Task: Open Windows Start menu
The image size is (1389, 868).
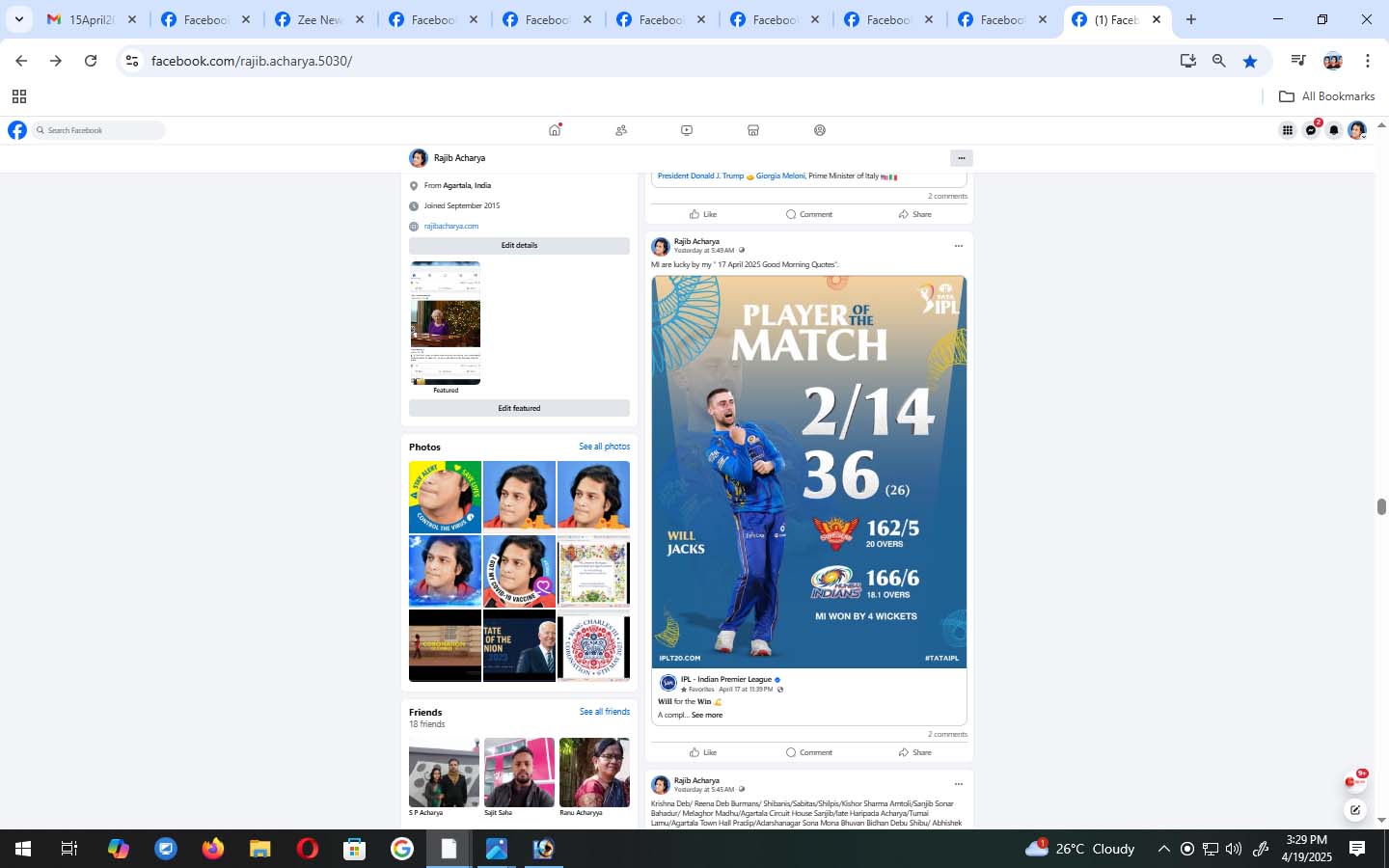Action: point(23,849)
